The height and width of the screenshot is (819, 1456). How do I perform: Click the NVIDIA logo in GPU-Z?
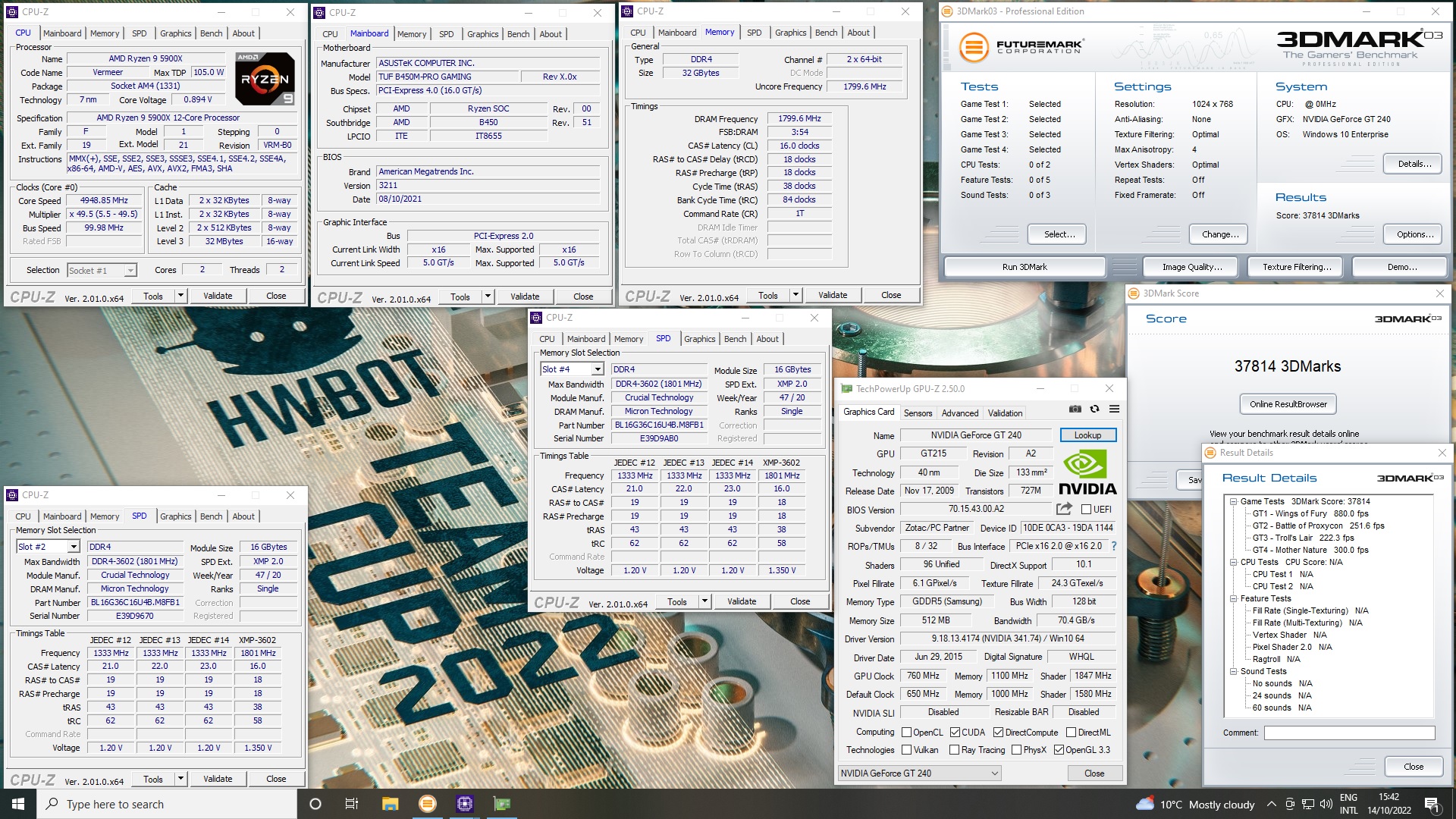[x=1087, y=473]
